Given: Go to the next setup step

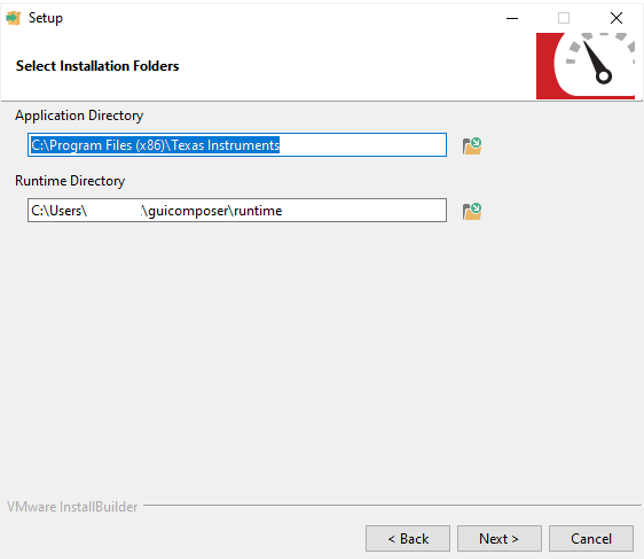Looking at the screenshot, I should (499, 538).
